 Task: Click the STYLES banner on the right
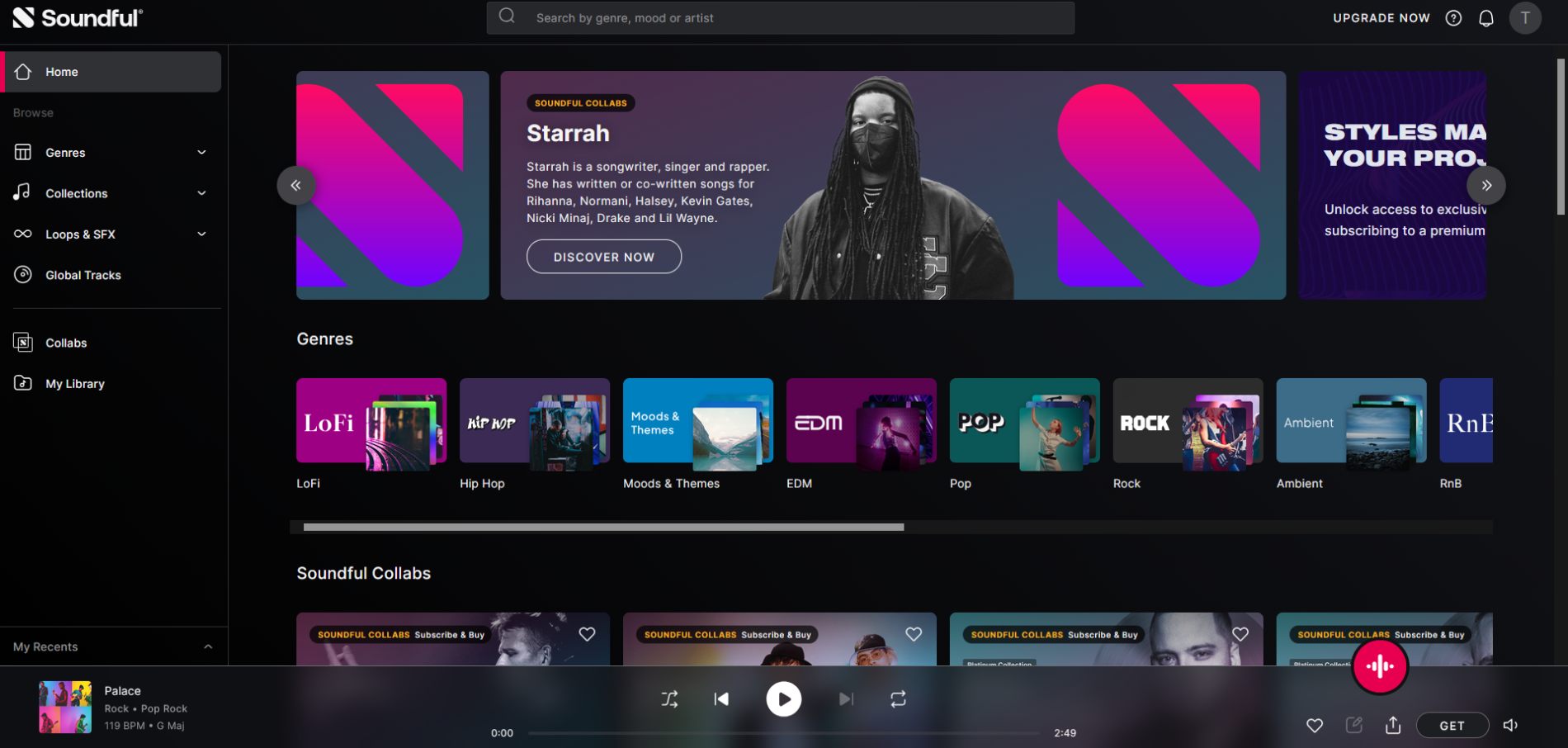tap(1392, 185)
